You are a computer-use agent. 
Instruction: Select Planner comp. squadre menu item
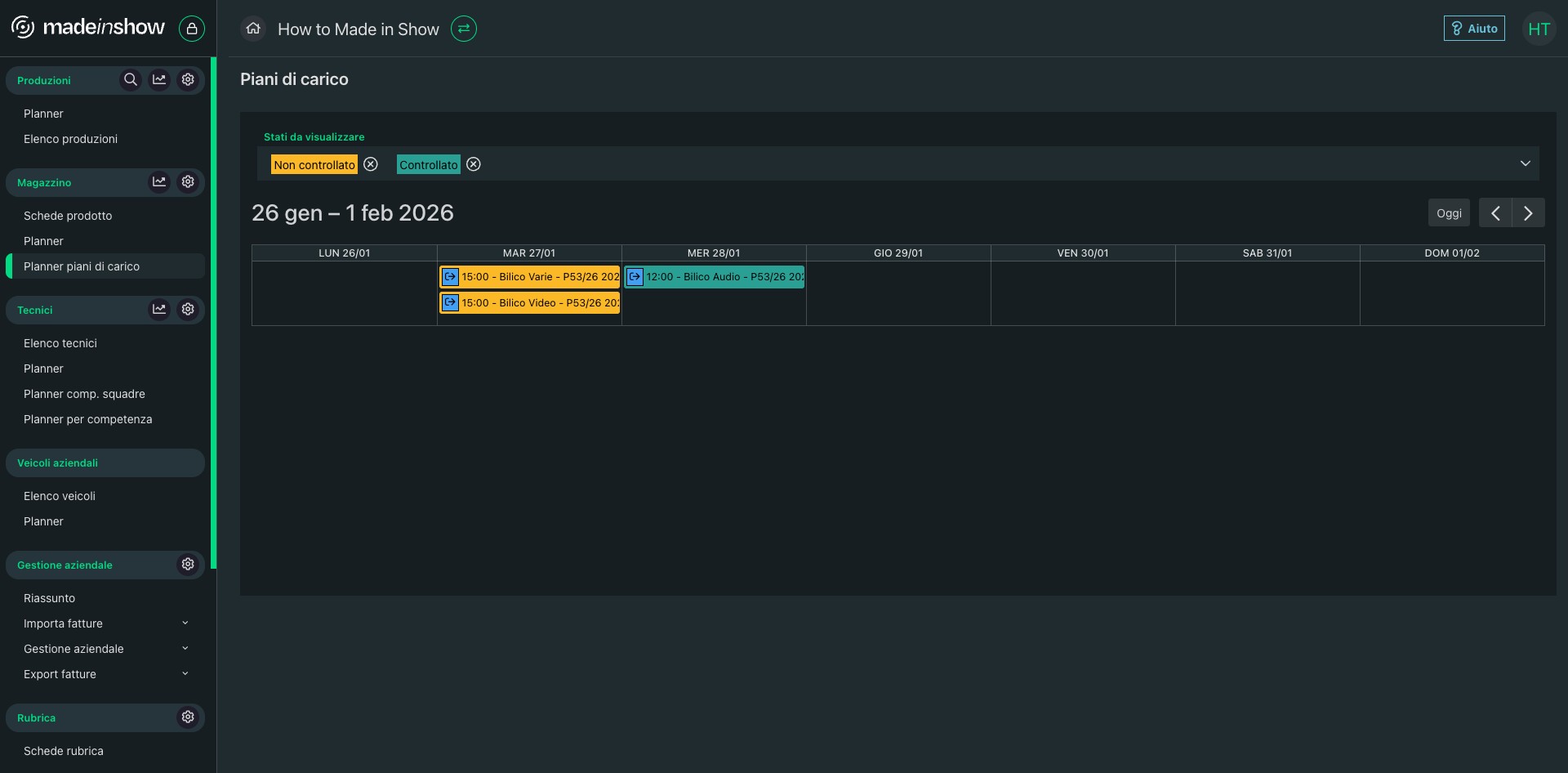[84, 394]
